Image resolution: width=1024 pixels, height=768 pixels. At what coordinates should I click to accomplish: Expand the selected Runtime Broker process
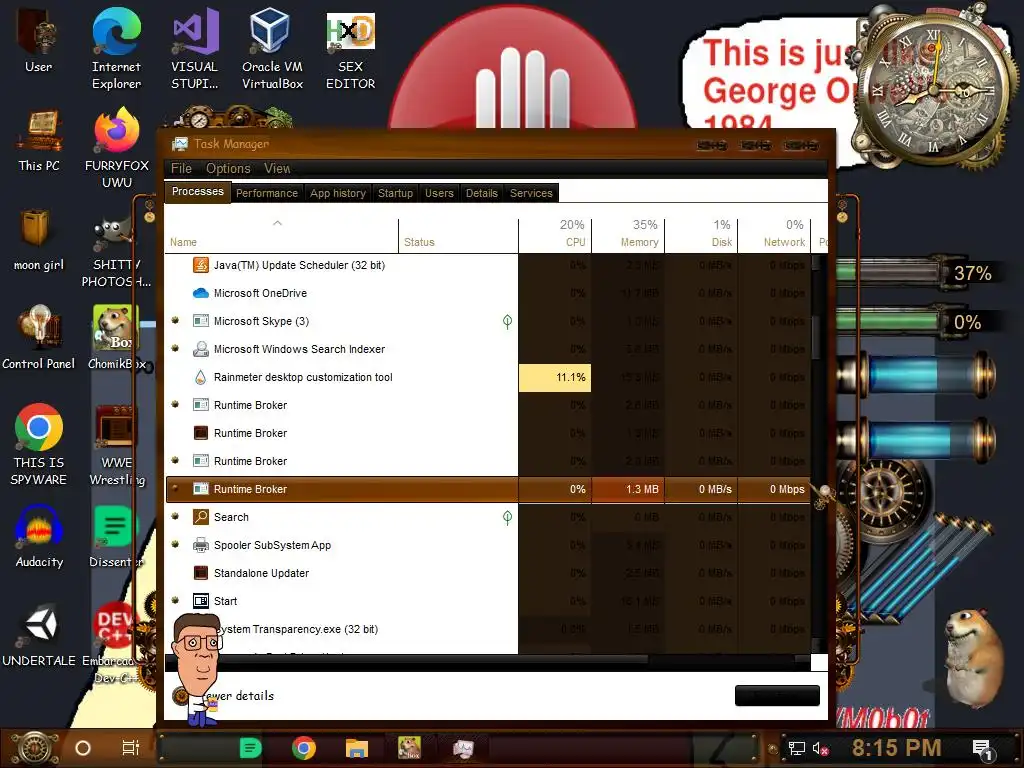[x=175, y=488]
